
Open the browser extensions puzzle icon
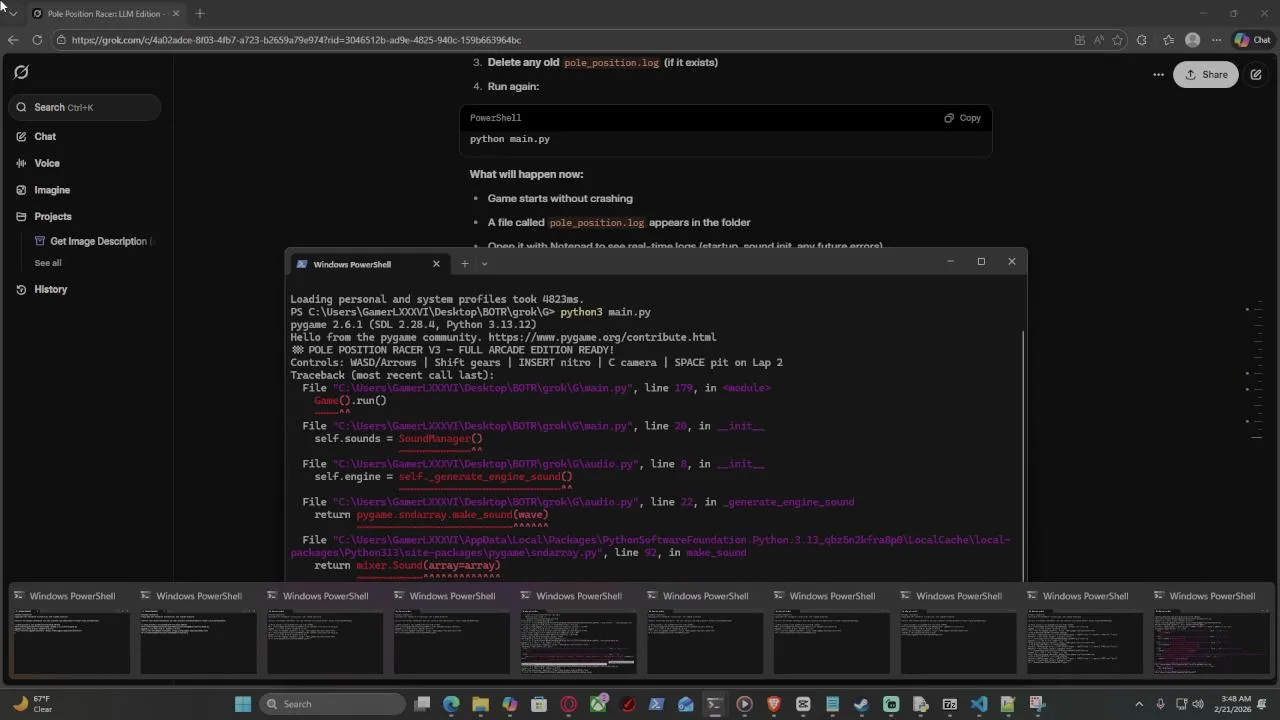tap(1143, 40)
